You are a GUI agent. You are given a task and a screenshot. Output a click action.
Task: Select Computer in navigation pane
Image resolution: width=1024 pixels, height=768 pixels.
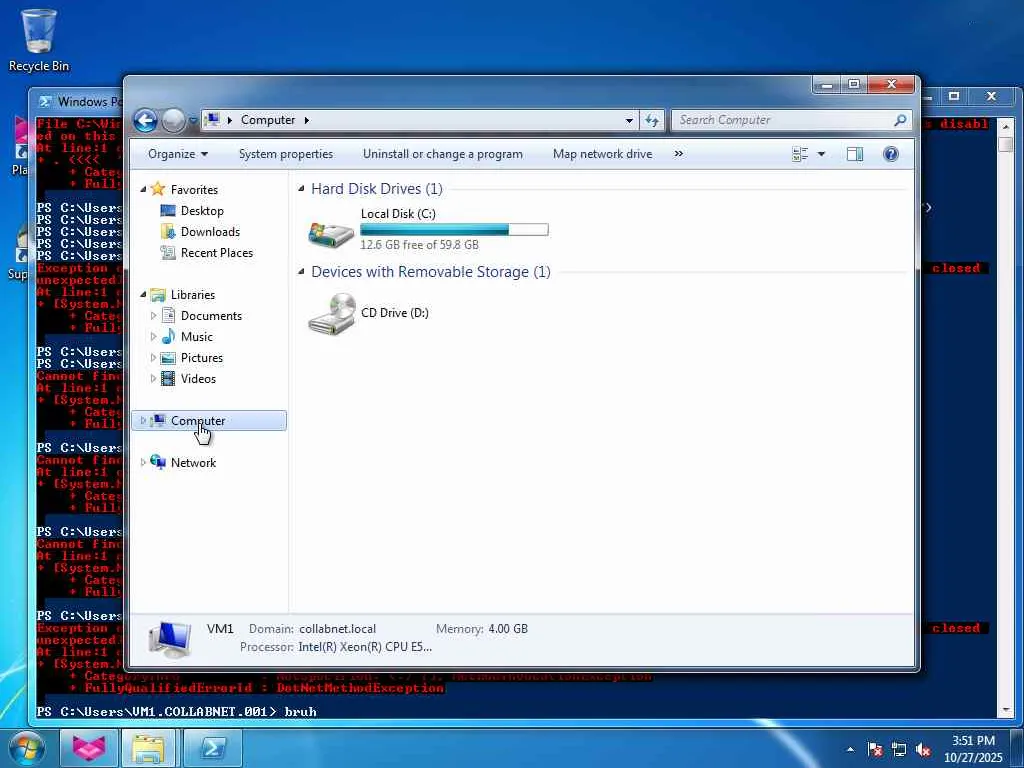coord(198,421)
